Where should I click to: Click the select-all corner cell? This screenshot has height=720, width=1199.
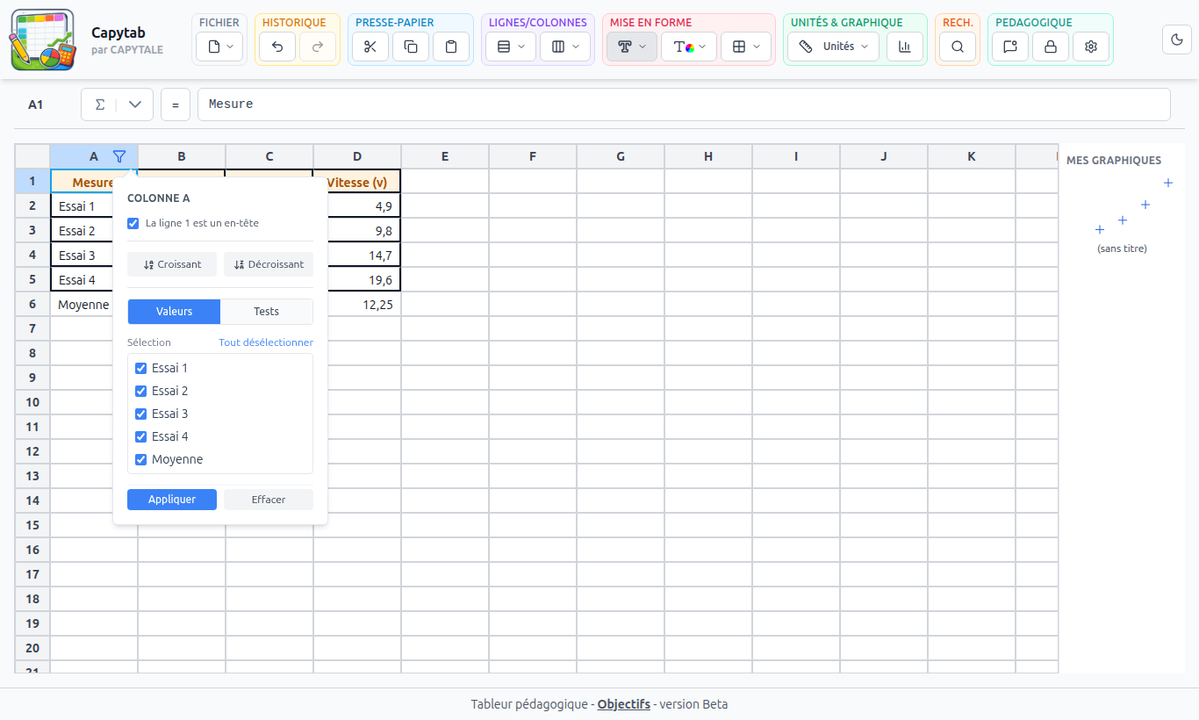32,156
